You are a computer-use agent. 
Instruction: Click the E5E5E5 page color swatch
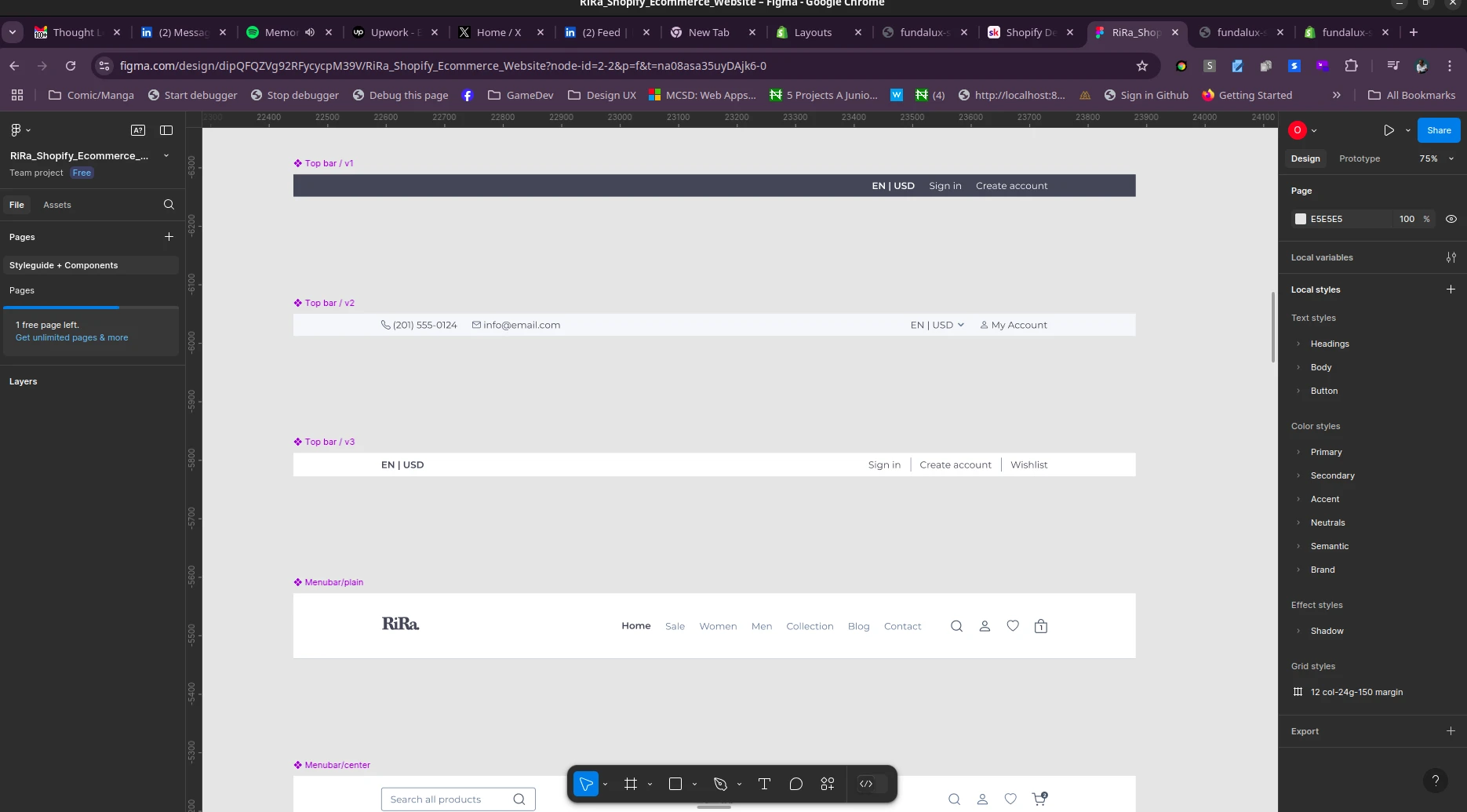[x=1301, y=219]
